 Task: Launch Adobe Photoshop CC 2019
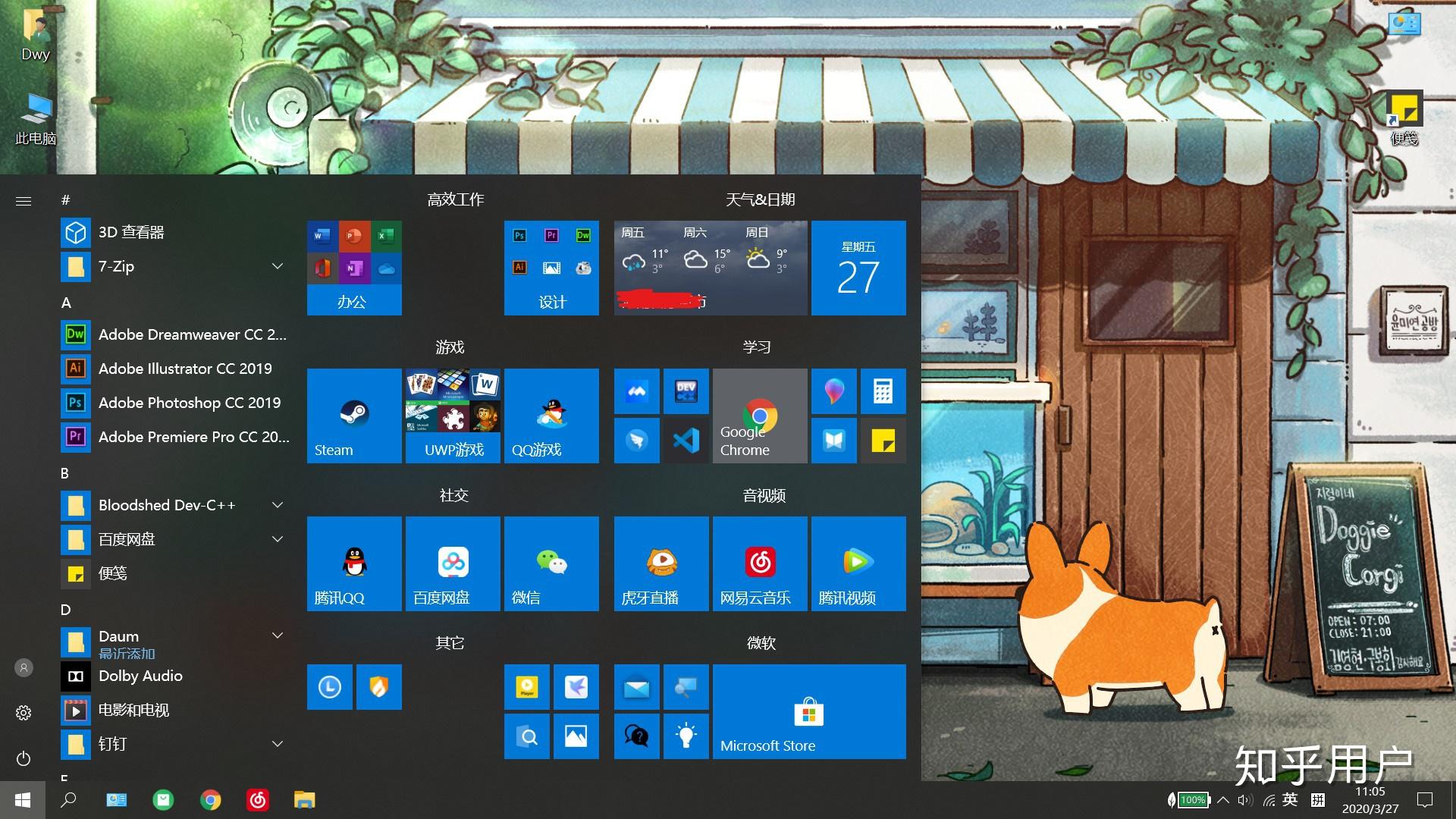(x=176, y=403)
